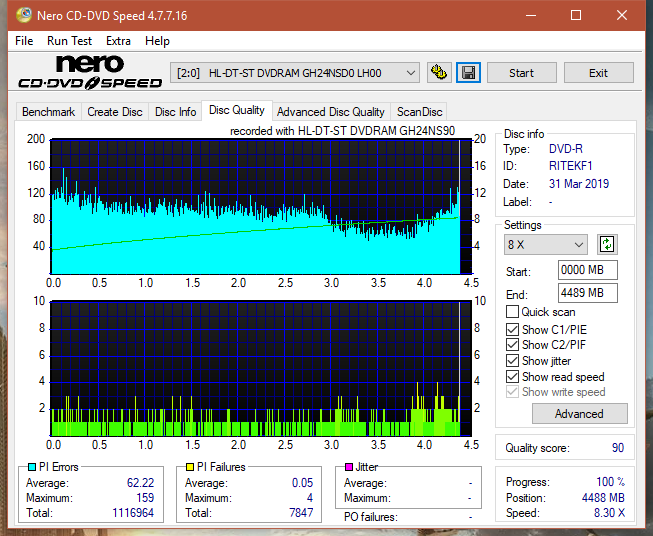Switch to the Create Disc tab

coord(115,112)
